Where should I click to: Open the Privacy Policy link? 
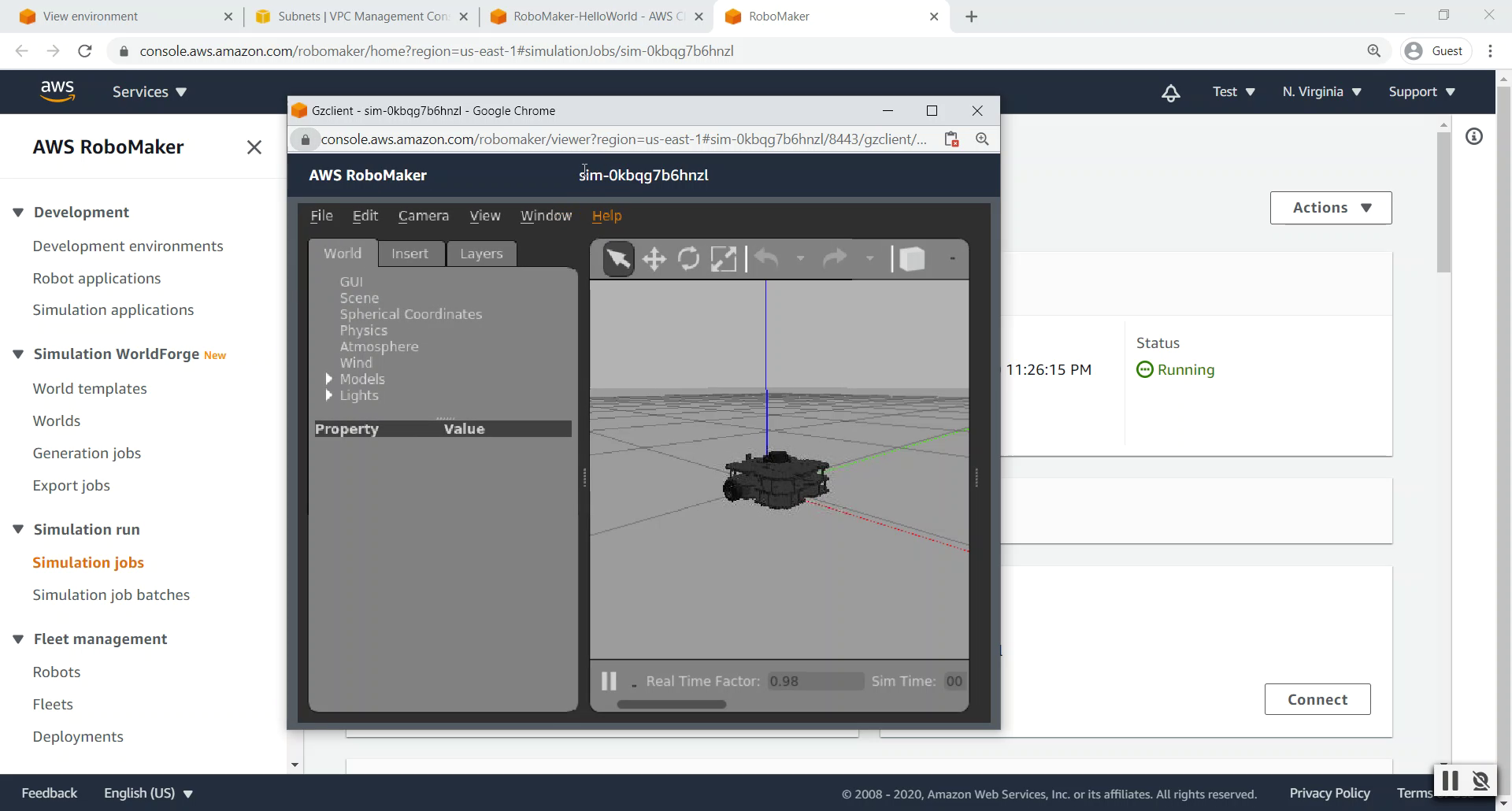(1329, 793)
